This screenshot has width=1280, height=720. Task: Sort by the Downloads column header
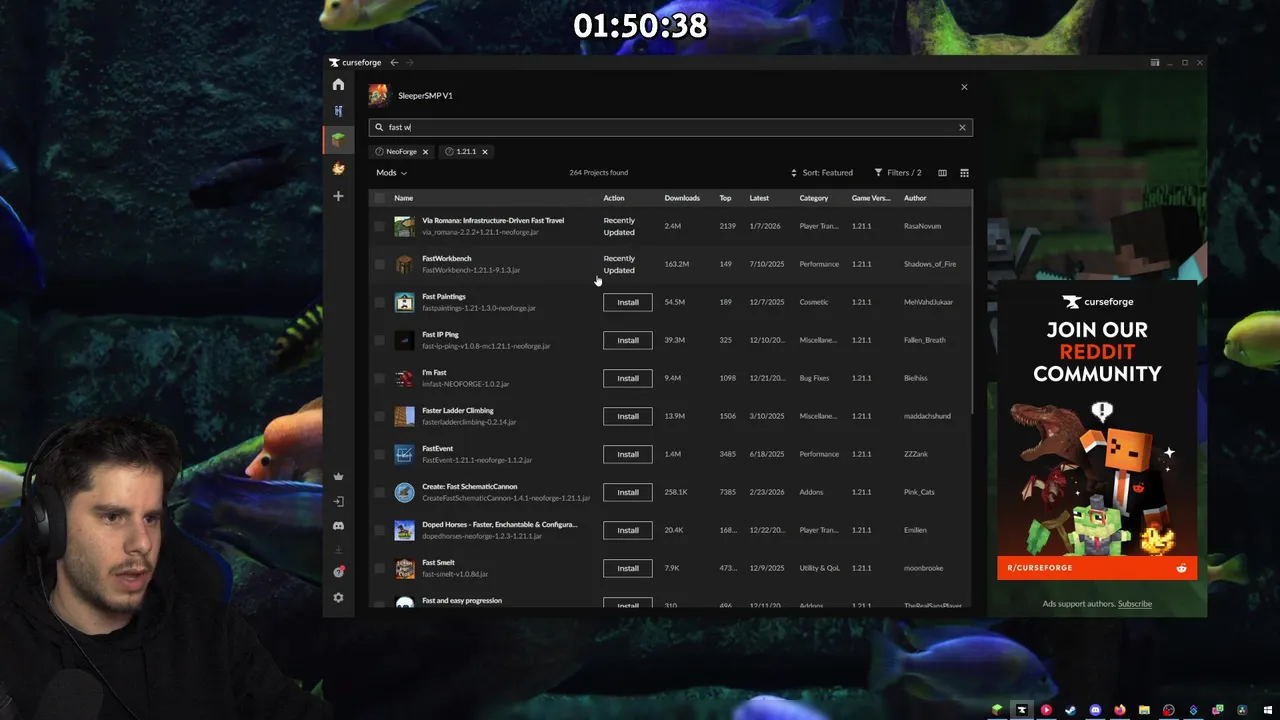click(x=682, y=198)
